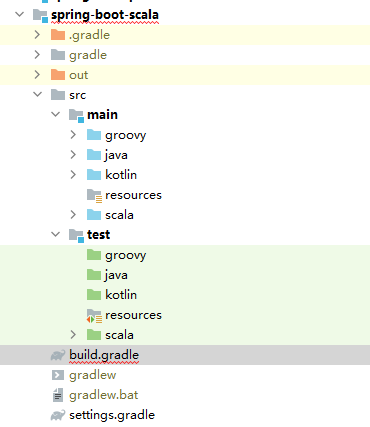This screenshot has height=427, width=370.
Task: Click the build.gradle elephant icon
Action: [58, 355]
